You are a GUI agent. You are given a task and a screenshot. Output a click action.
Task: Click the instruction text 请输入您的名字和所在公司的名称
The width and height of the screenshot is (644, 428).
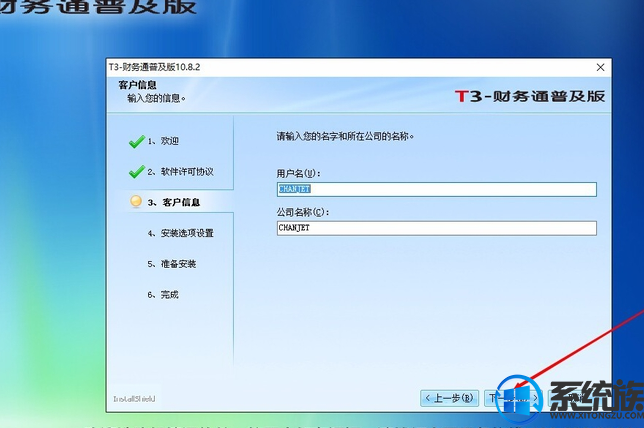click(x=345, y=136)
